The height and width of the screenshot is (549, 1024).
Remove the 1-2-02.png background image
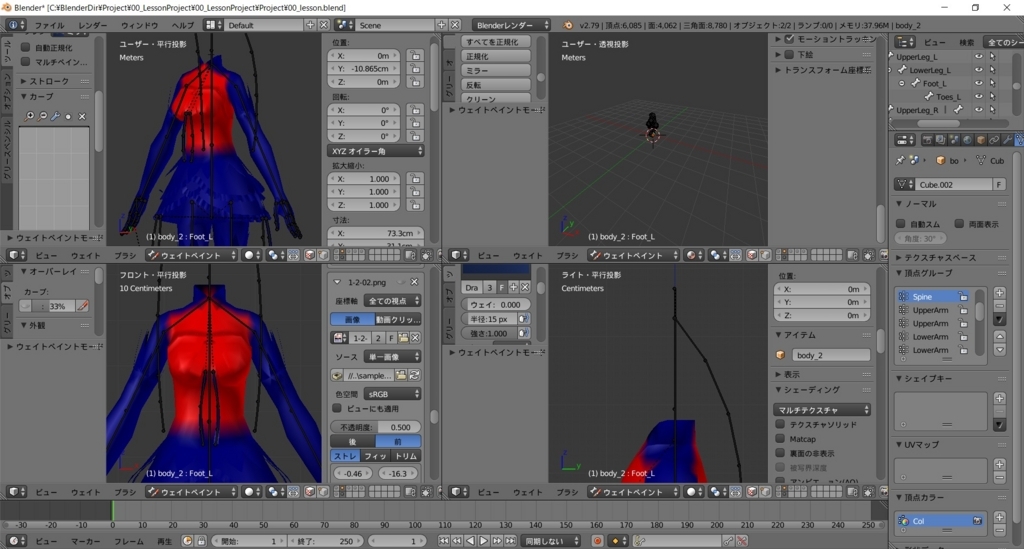[x=414, y=282]
